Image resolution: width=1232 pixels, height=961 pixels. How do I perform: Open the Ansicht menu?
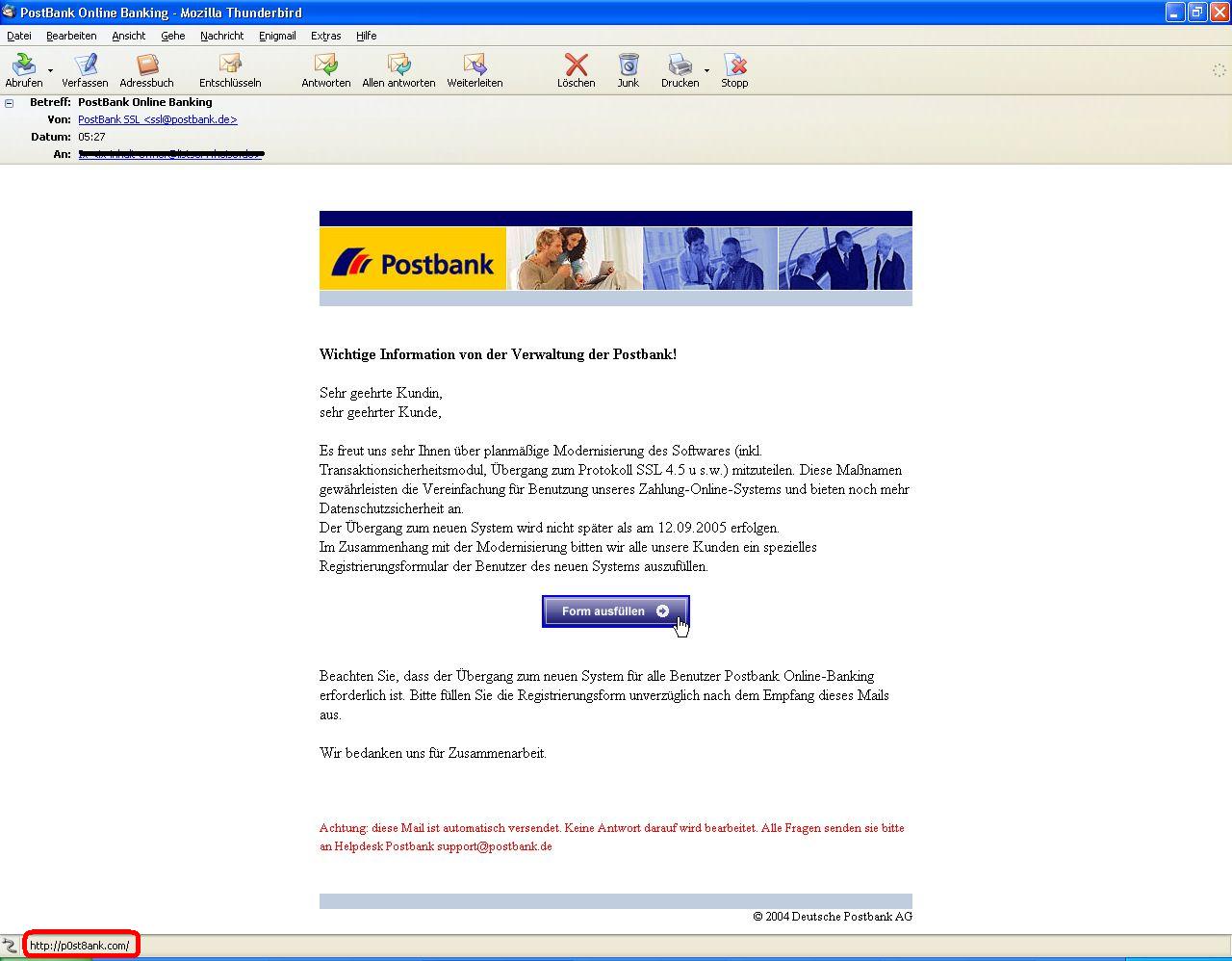tap(128, 36)
